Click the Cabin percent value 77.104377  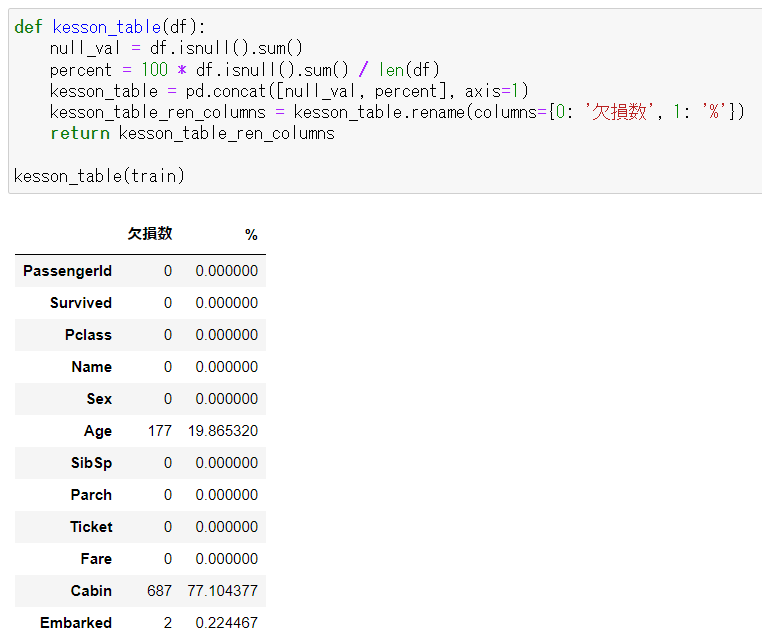pos(223,591)
